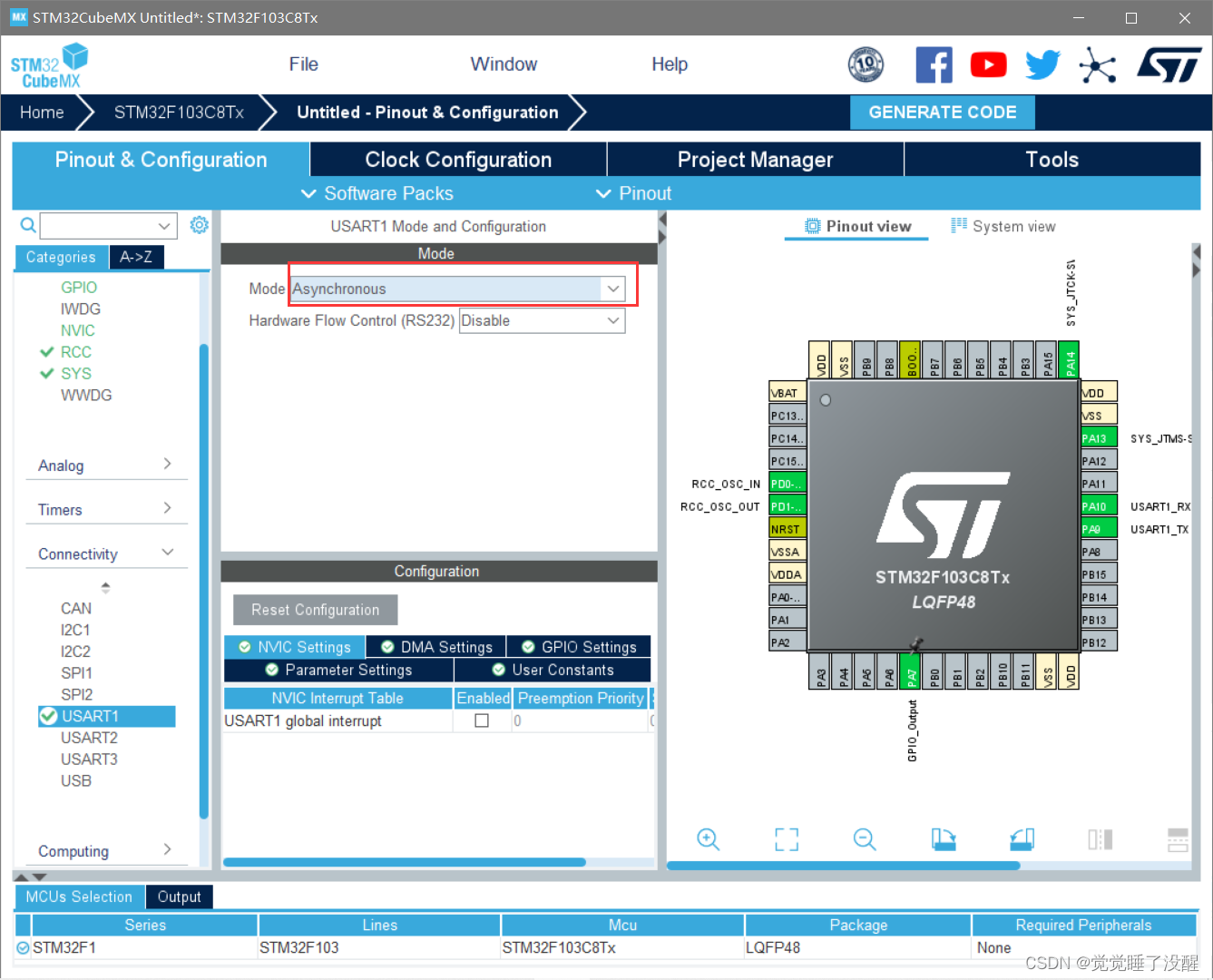Click the ST logo icon

pos(1169,65)
